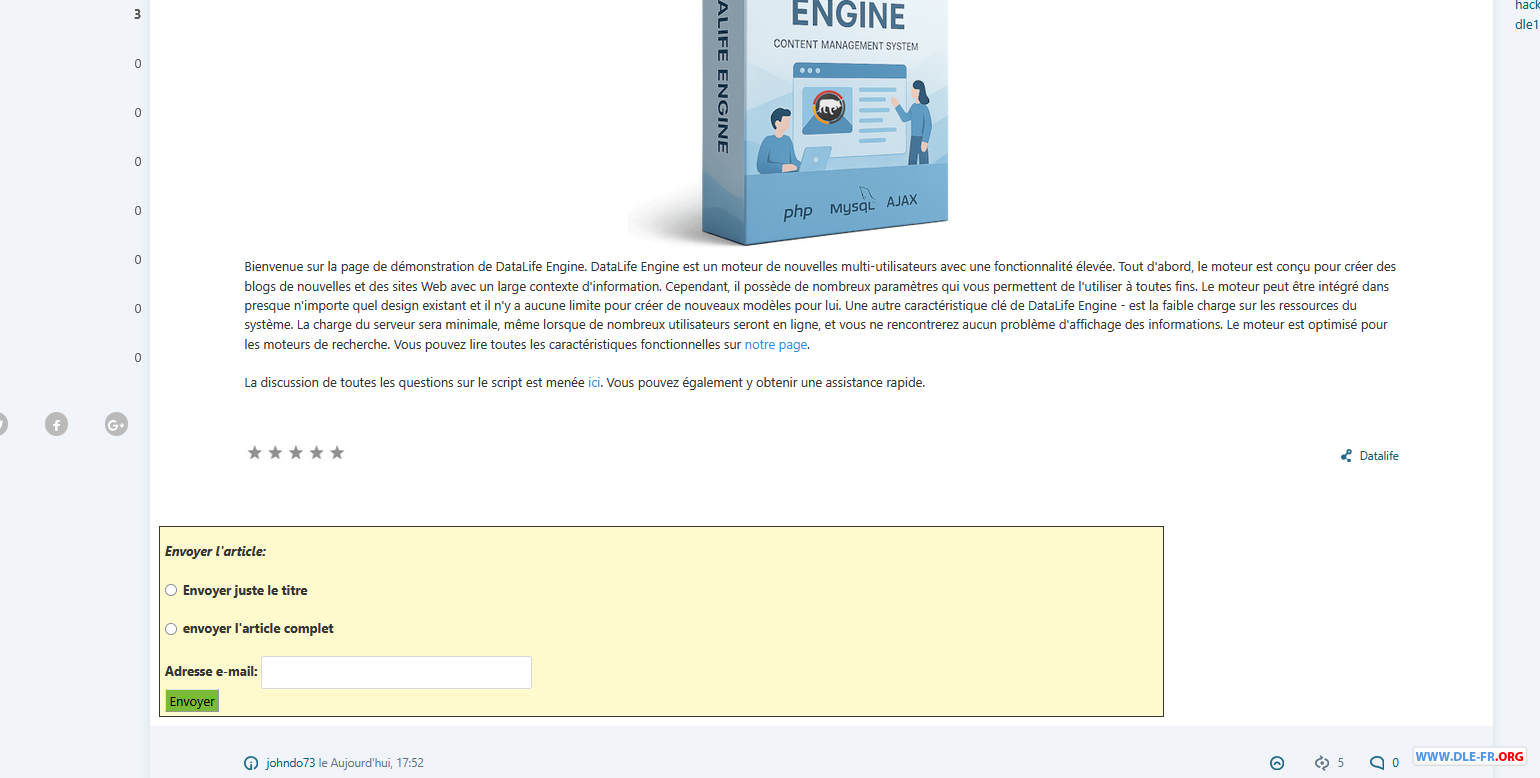
Task: Click the Facebook share icon
Action: tap(57, 425)
